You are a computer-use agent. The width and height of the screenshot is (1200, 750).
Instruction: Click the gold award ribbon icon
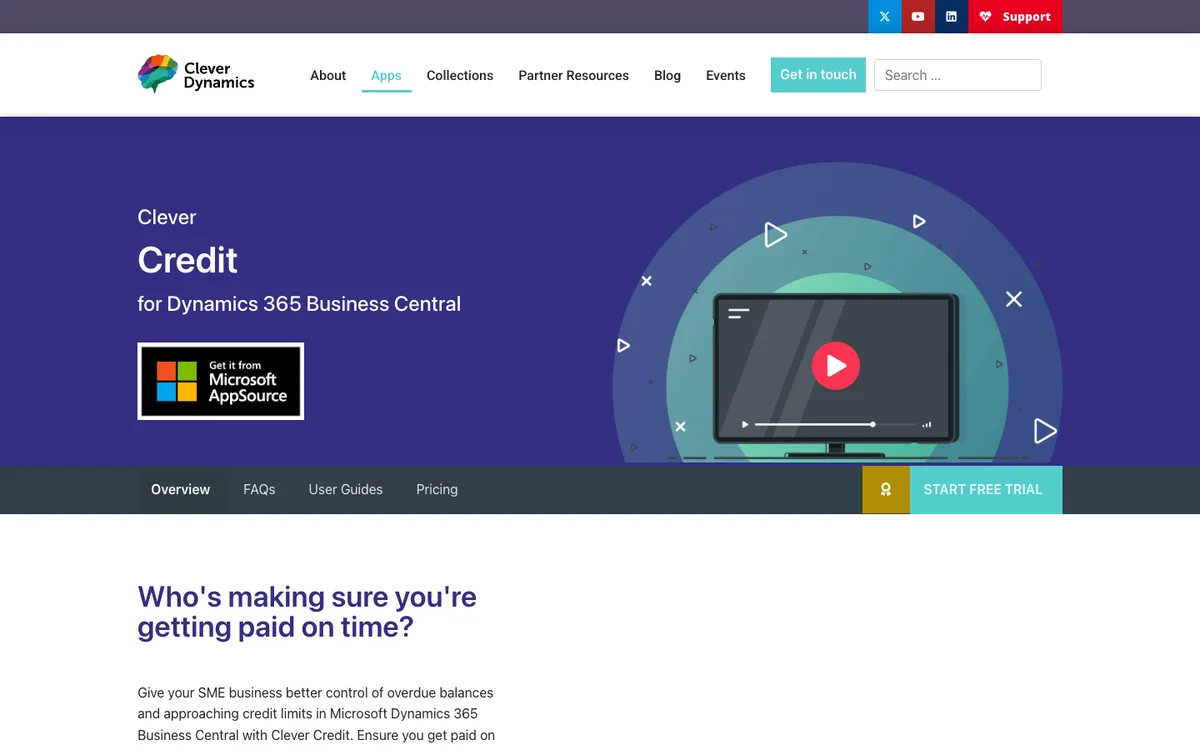coord(886,490)
